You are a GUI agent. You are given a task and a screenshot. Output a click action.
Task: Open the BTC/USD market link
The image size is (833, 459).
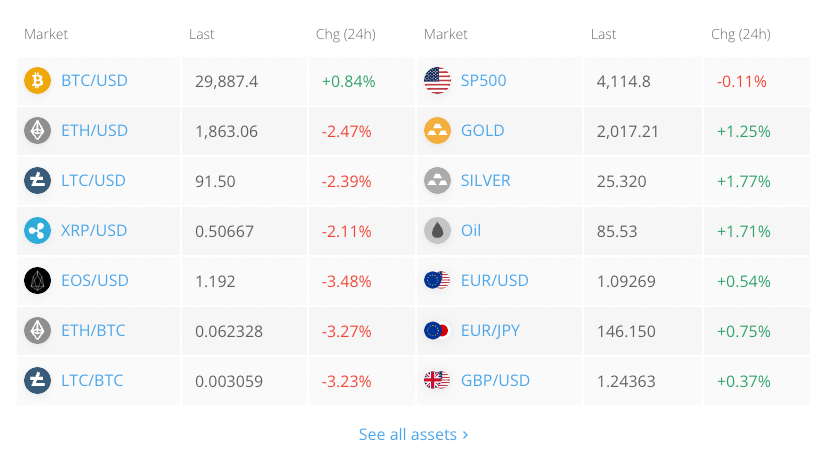(x=94, y=81)
